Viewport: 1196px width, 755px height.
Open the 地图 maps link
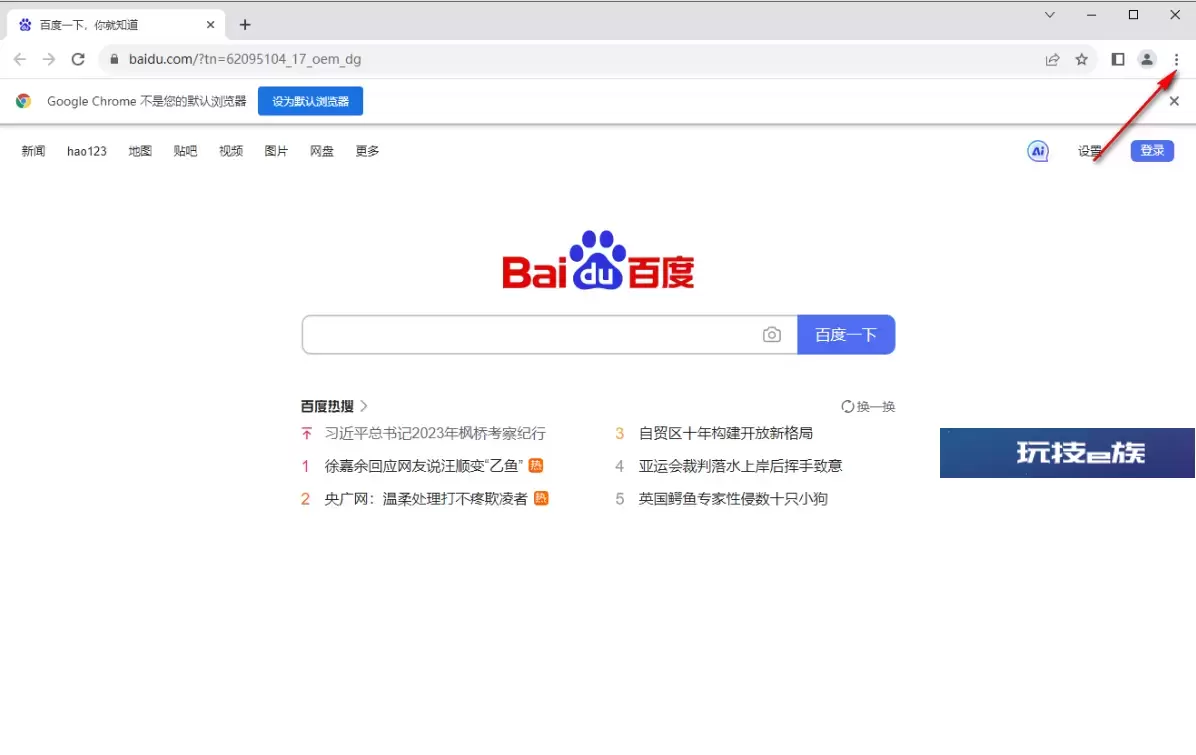(140, 151)
